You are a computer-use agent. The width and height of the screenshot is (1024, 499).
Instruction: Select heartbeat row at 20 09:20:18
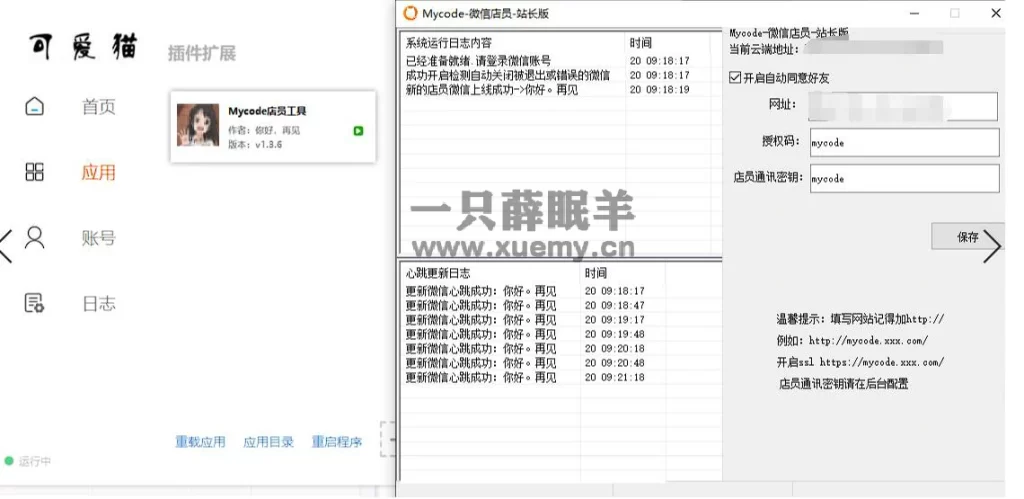[x=525, y=349]
